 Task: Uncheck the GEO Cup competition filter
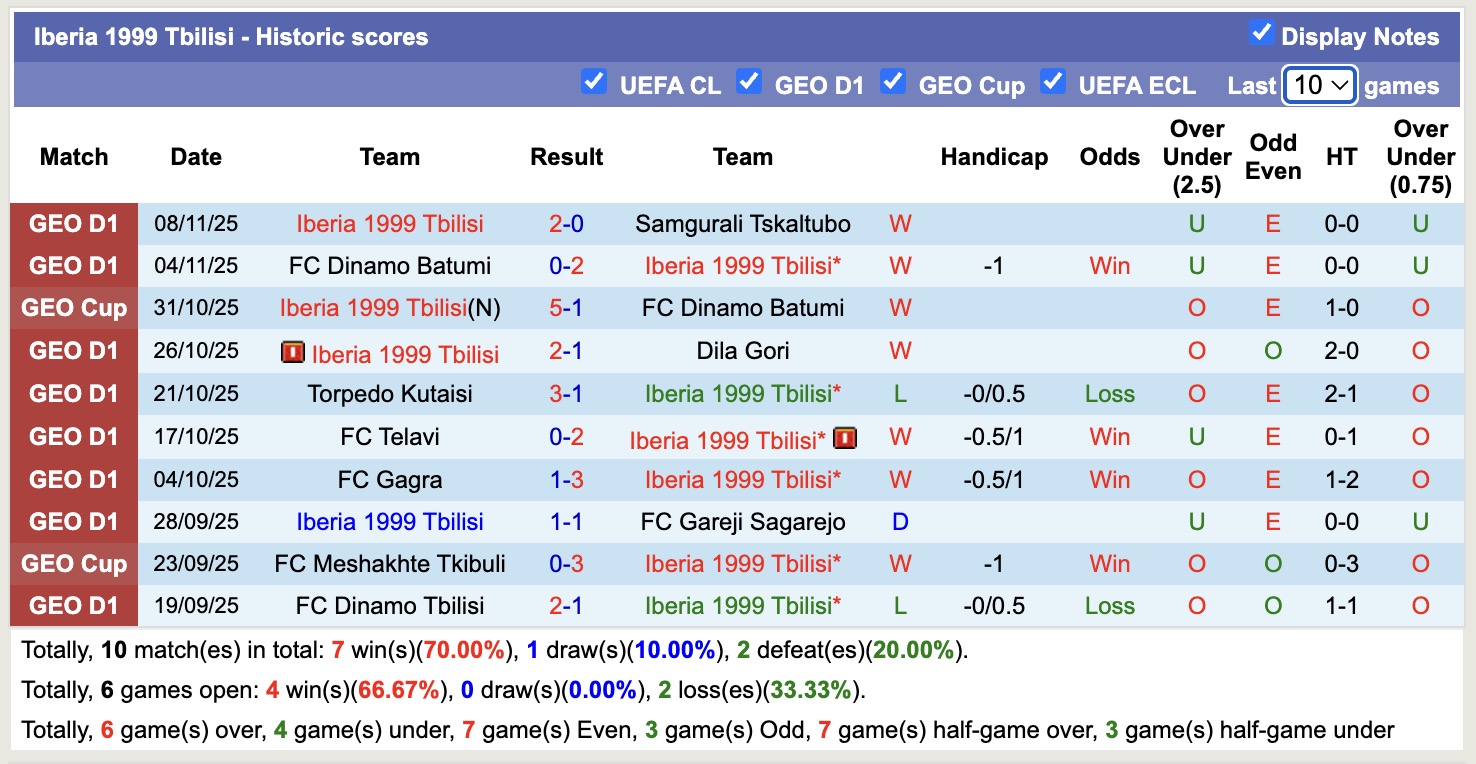pos(892,82)
